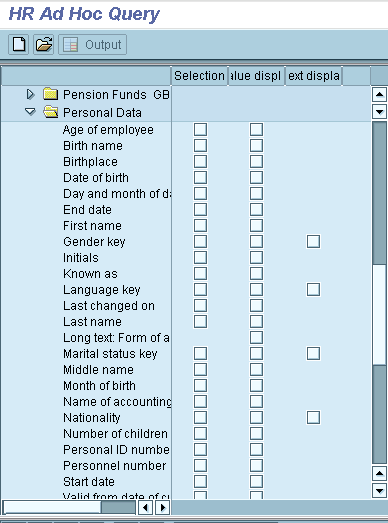Tick the text display checkbox for Nationality

coord(313,418)
